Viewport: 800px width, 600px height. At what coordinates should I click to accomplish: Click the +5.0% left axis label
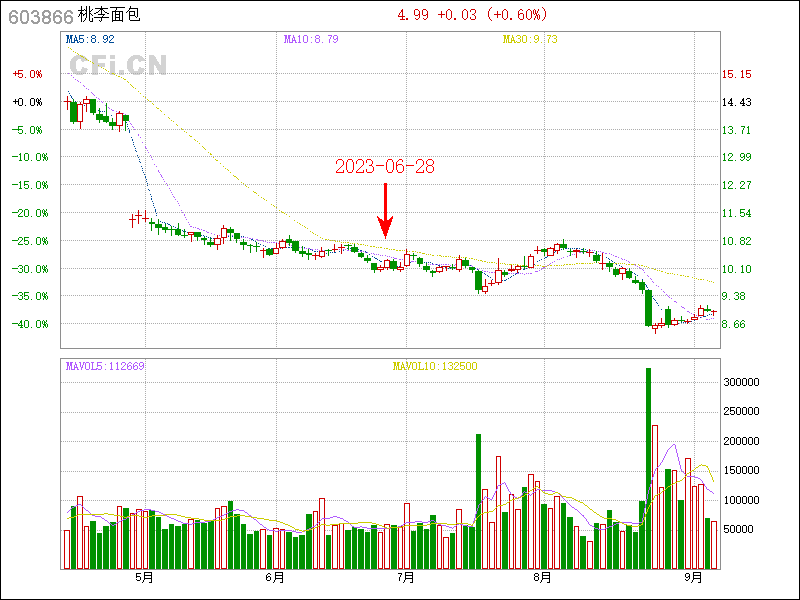coord(28,74)
